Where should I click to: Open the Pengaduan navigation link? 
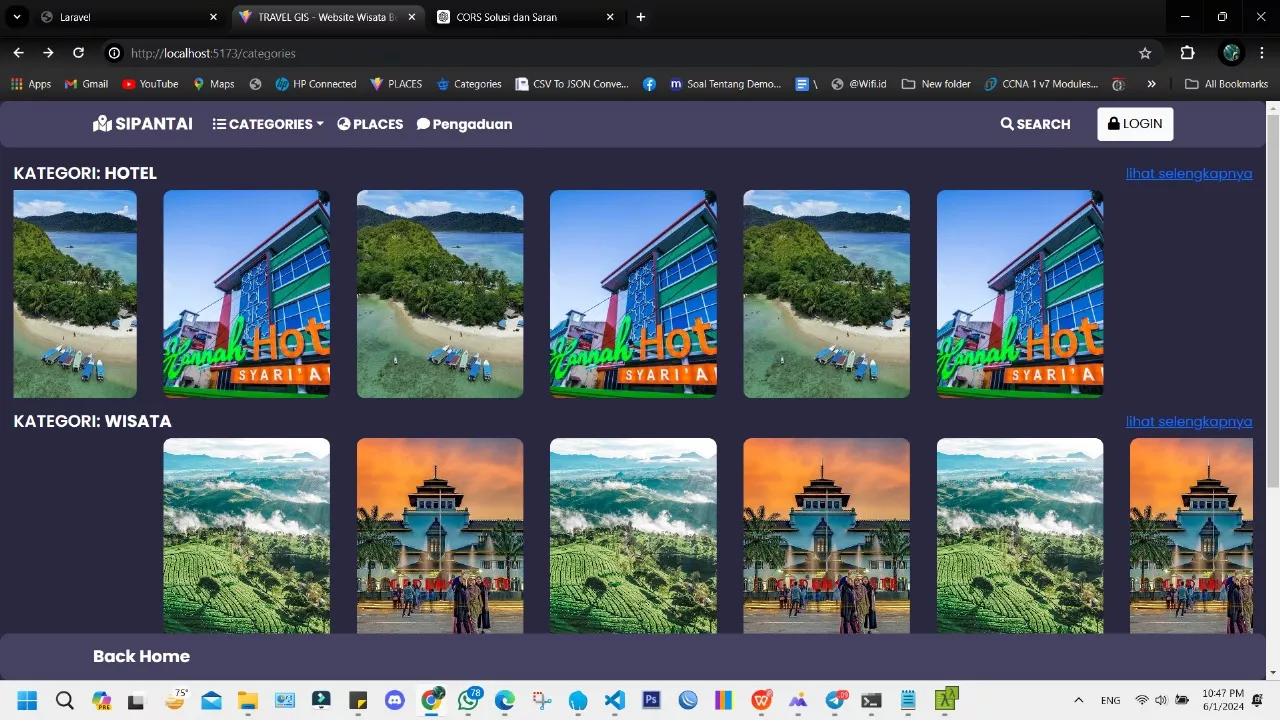(464, 124)
